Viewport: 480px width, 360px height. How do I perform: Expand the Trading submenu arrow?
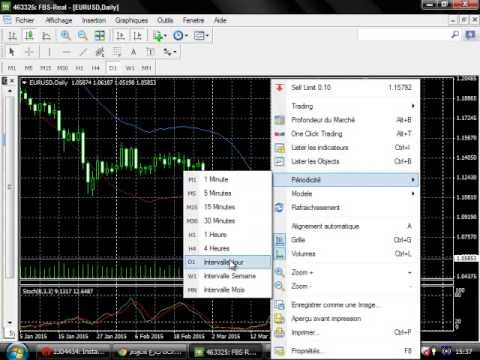click(413, 106)
